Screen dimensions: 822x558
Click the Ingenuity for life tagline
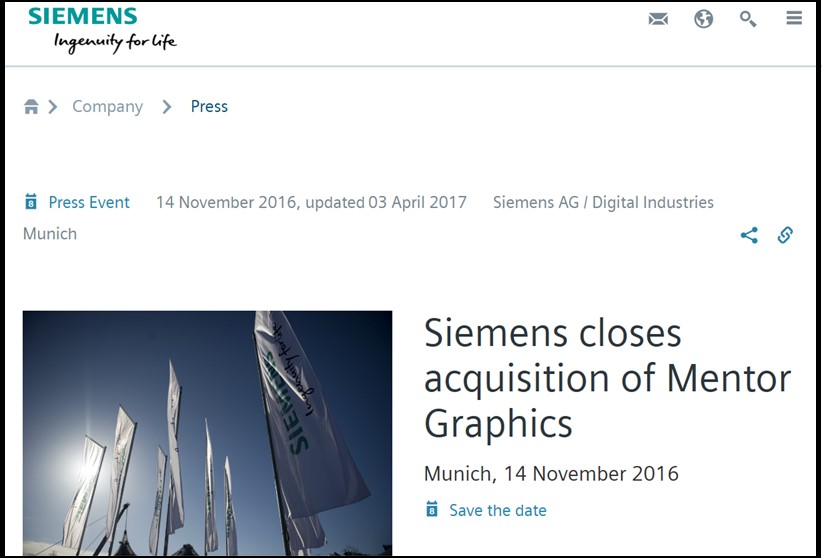point(115,42)
